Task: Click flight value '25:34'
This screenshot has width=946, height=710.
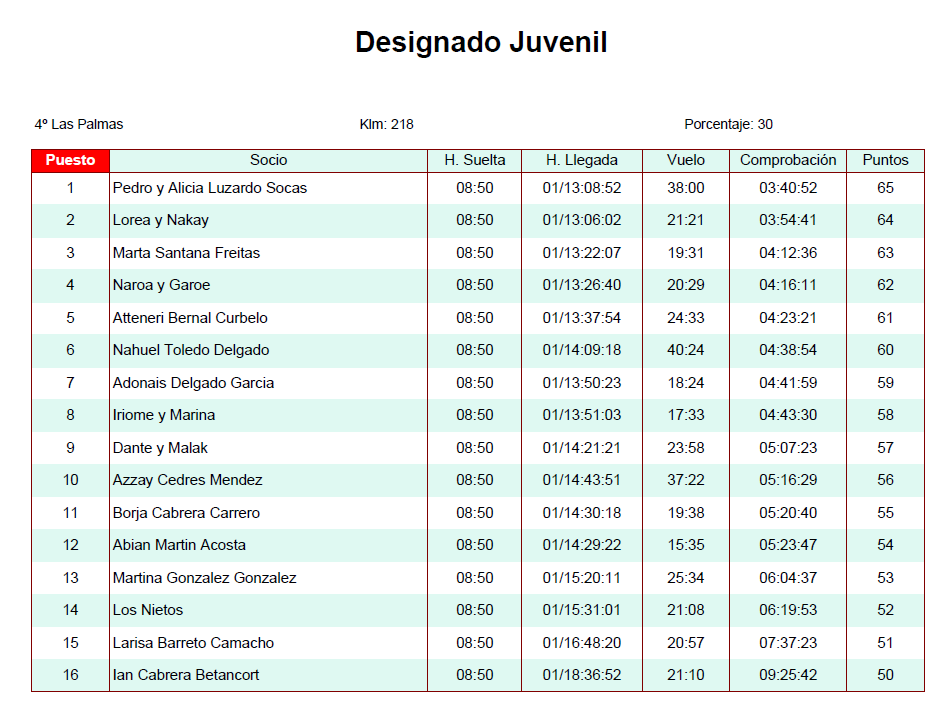Action: point(686,578)
